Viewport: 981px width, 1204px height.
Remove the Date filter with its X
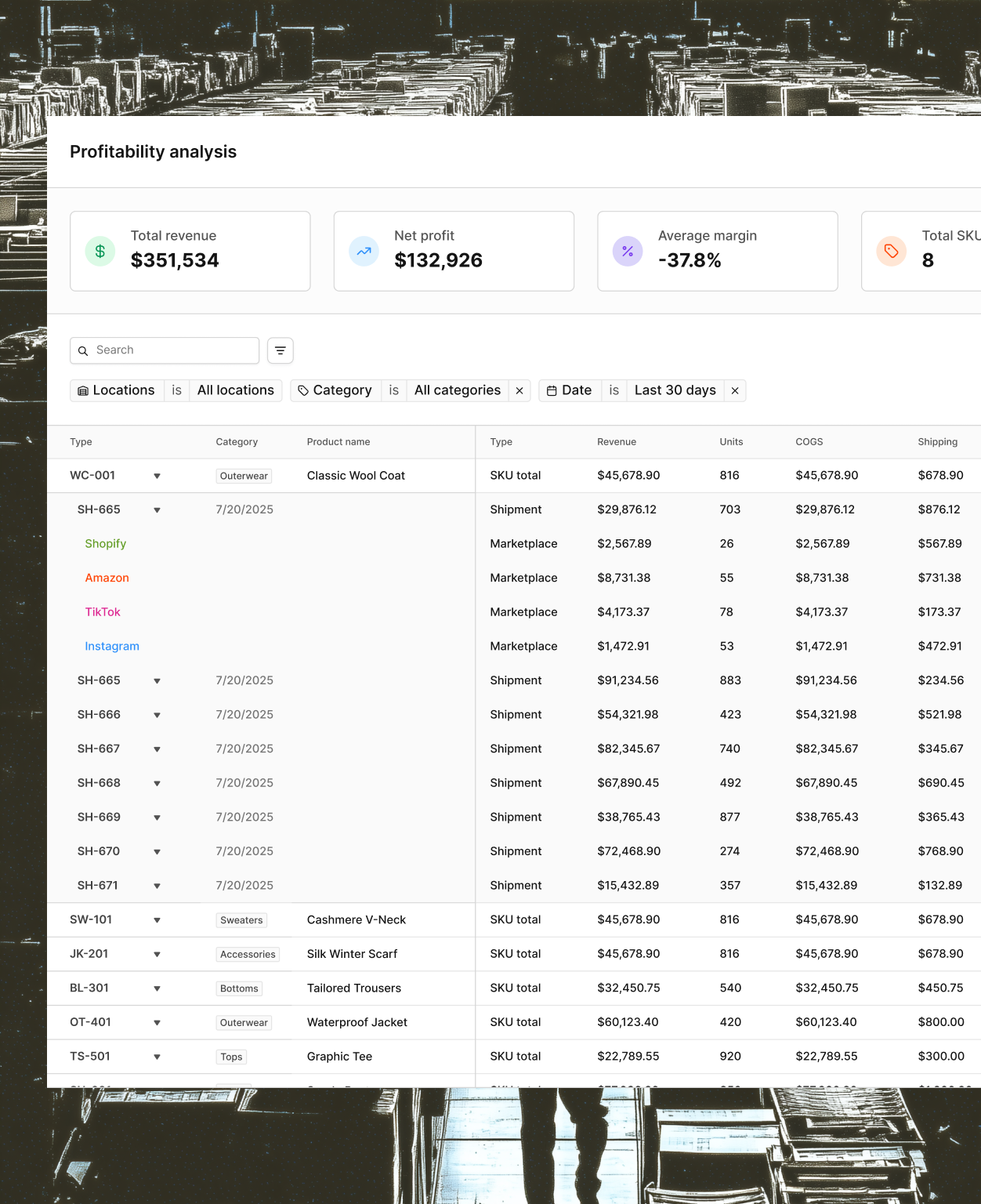735,390
